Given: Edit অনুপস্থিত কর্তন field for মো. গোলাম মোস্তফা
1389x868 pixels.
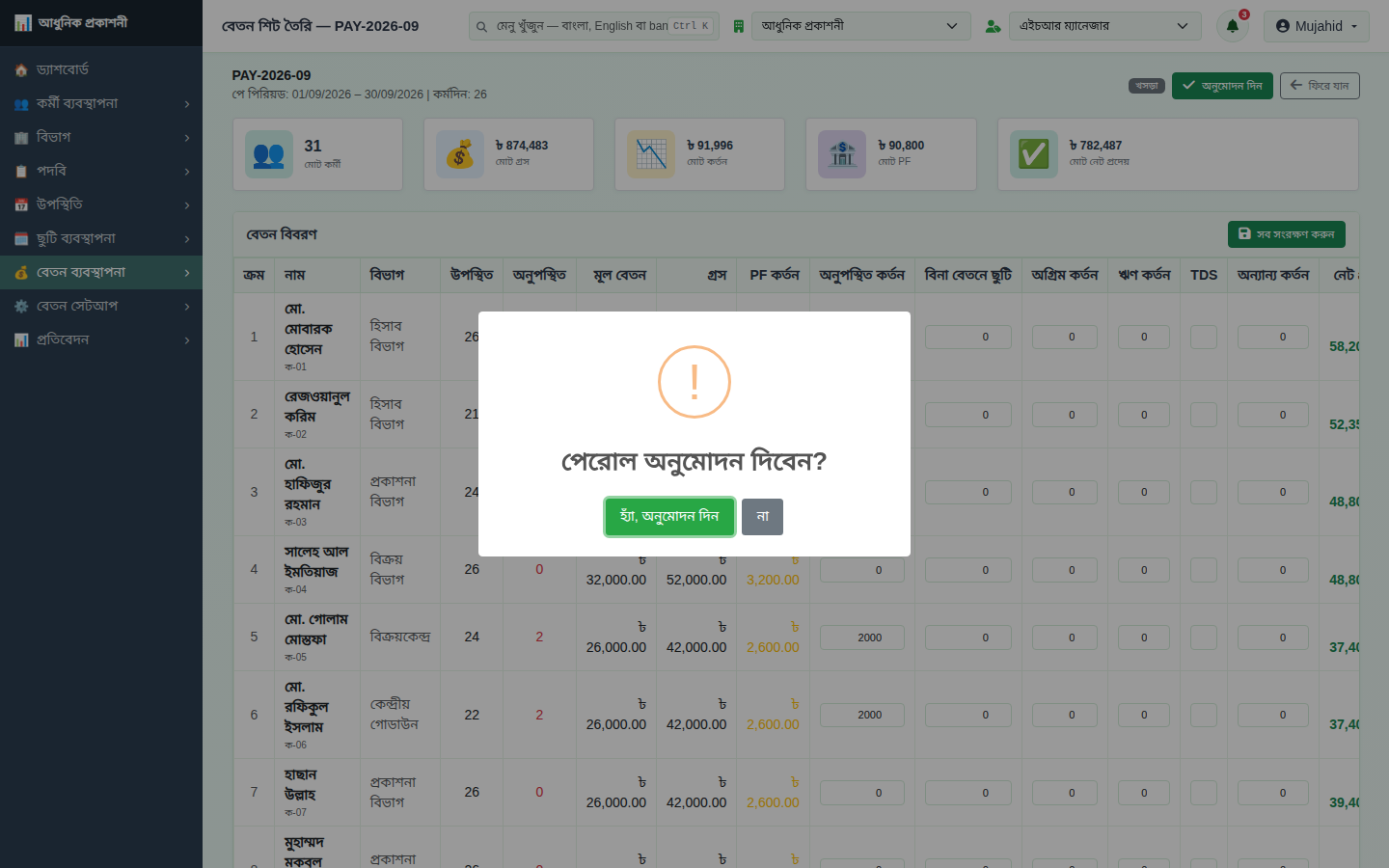Looking at the screenshot, I should click(862, 637).
